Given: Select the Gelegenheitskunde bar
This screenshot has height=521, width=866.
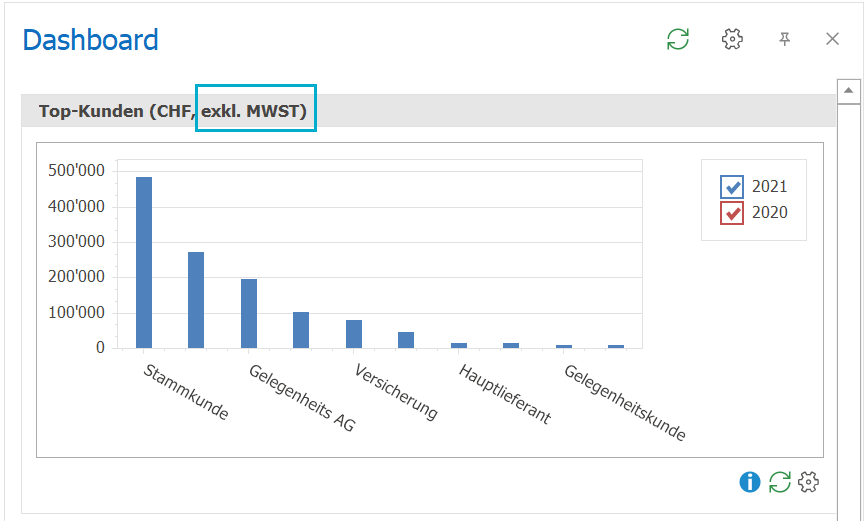Looking at the screenshot, I should (x=564, y=346).
